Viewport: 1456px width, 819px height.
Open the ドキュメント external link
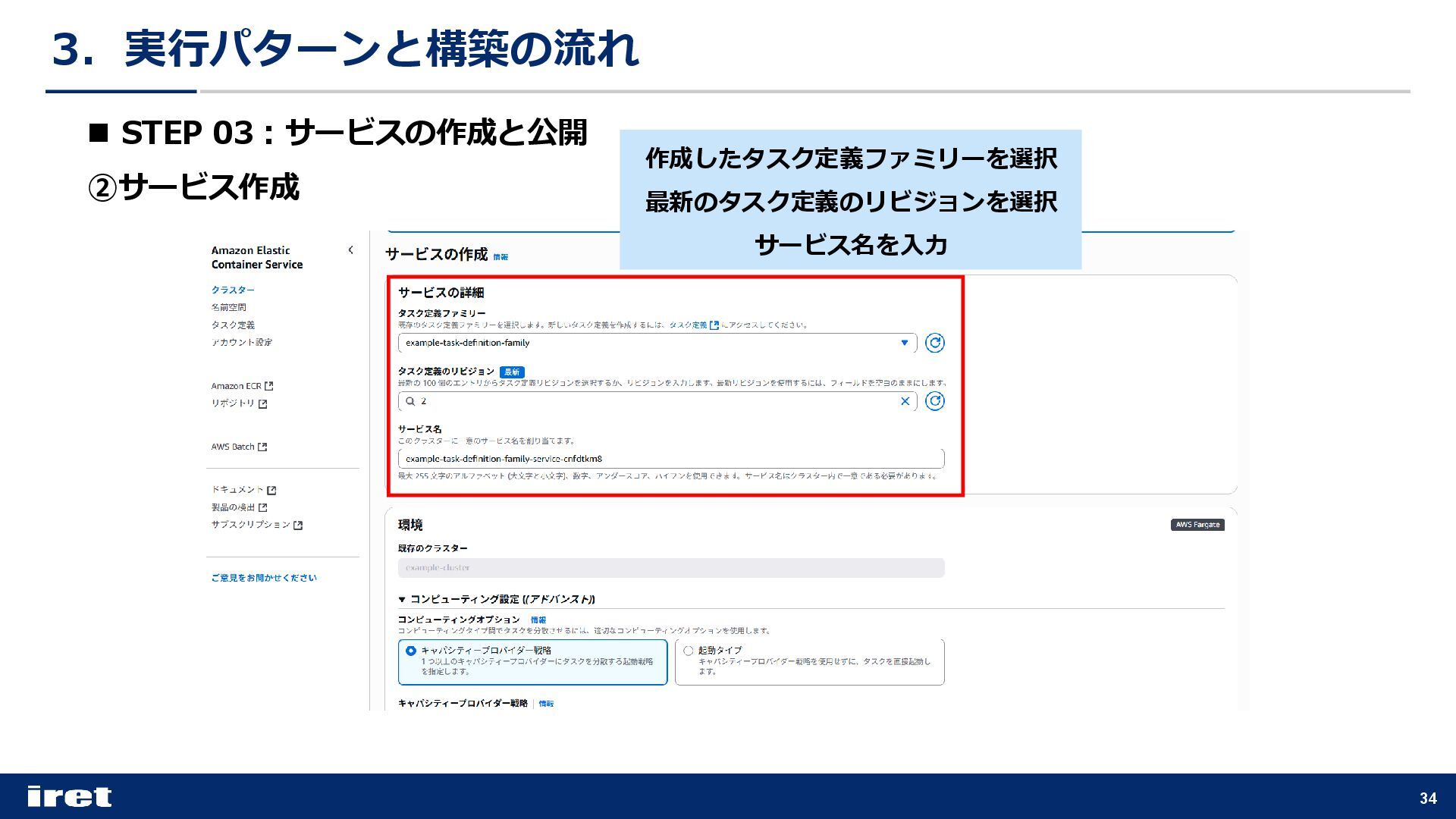(243, 490)
